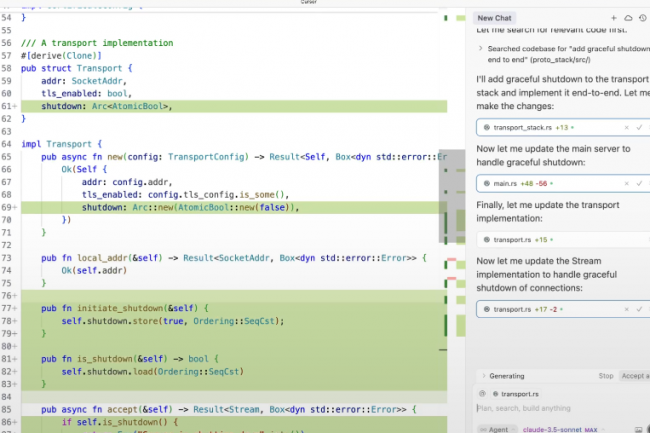Open chat history clock icon
This screenshot has width=650, height=433.
(x=643, y=18)
